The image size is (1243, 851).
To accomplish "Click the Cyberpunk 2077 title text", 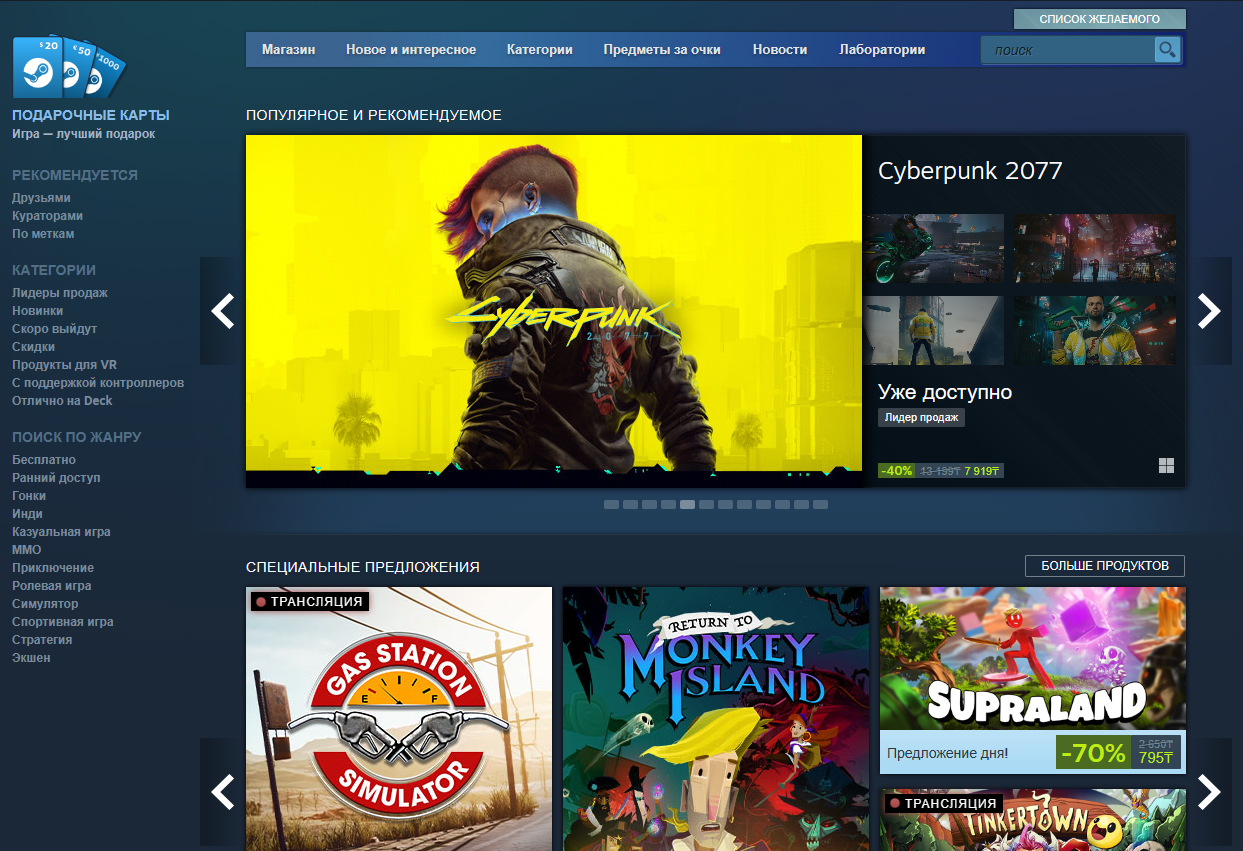I will 970,171.
